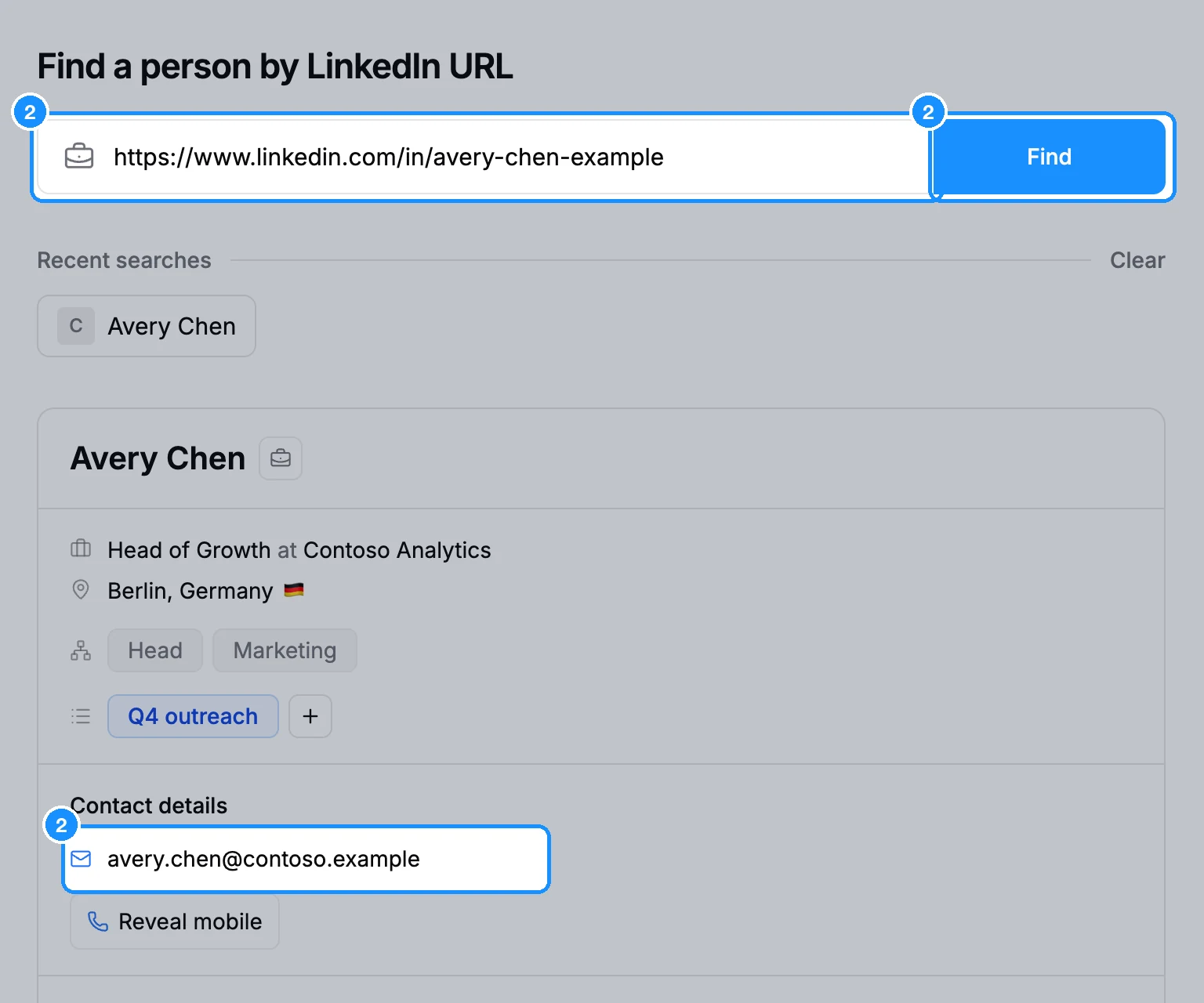The height and width of the screenshot is (1003, 1204).
Task: Click the Find a person by LinkedIn URL title
Action: 275,67
